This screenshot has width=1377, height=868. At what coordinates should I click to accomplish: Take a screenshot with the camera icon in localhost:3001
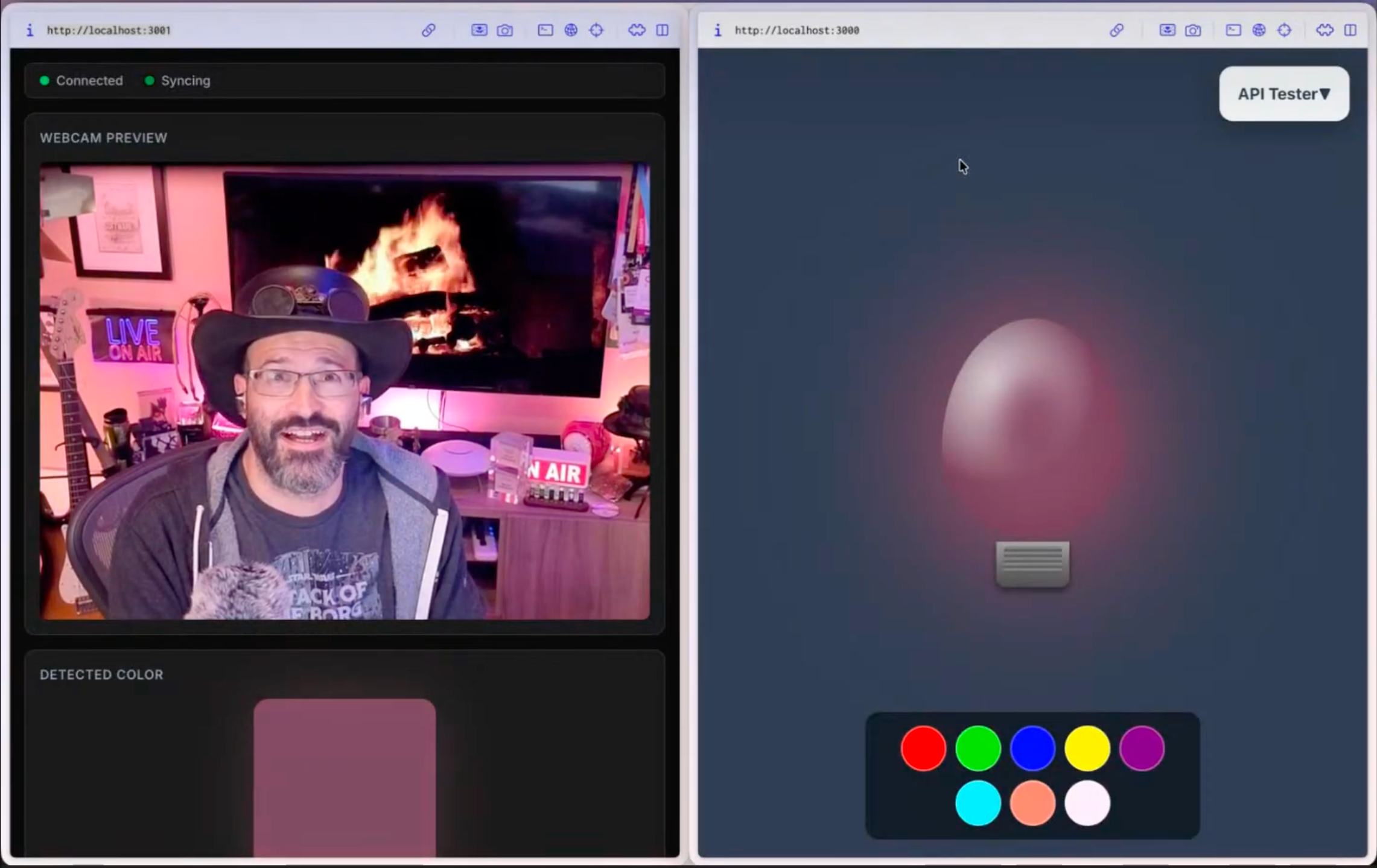(x=505, y=30)
